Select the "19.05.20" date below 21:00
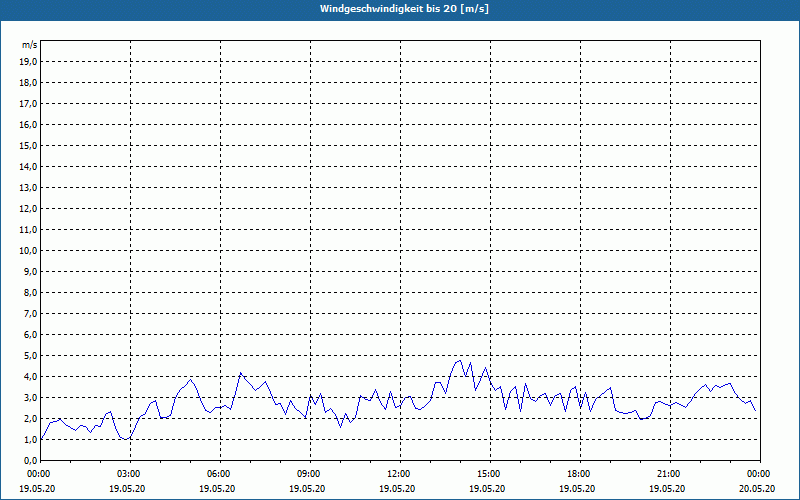Screen dimensions: 800x500 (x=667, y=488)
